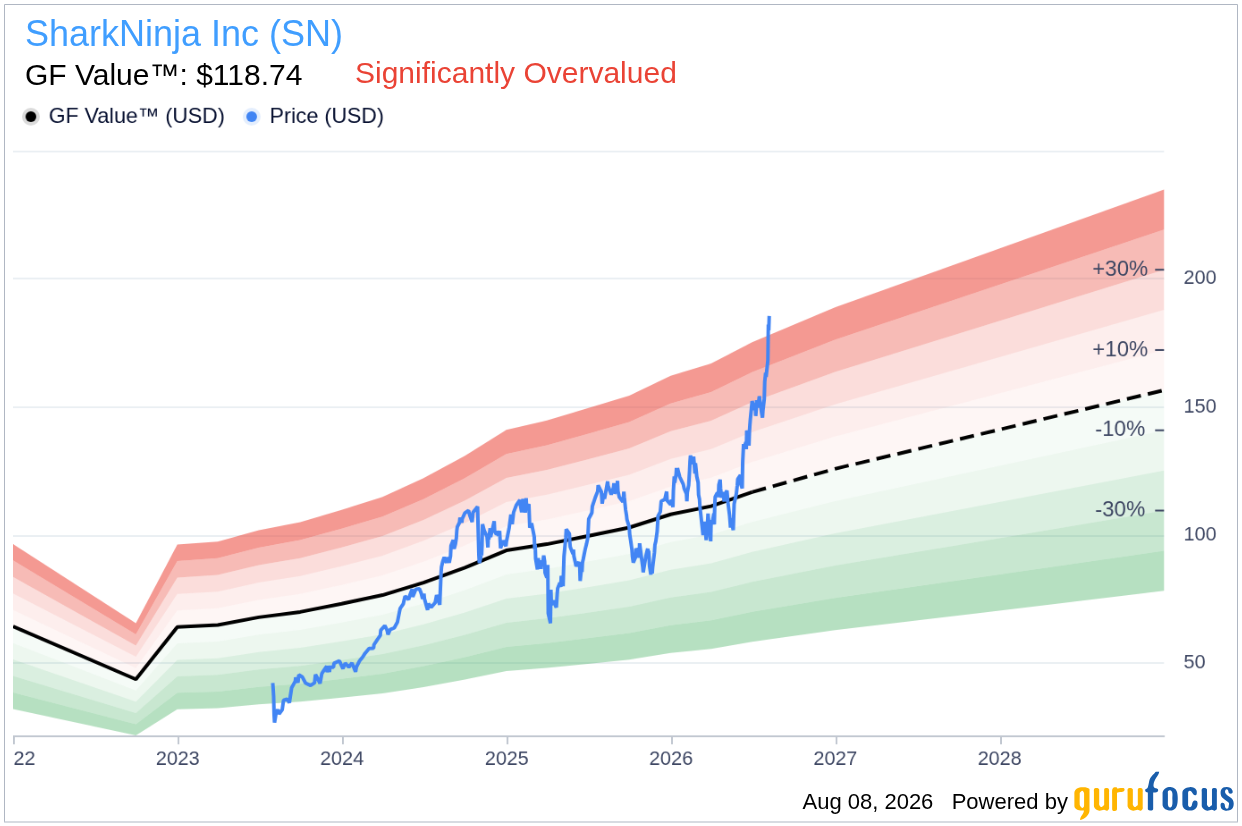Open the SharkNinja Inc (SN) title link
Image resolution: width=1242 pixels, height=826 pixels.
coord(184,34)
